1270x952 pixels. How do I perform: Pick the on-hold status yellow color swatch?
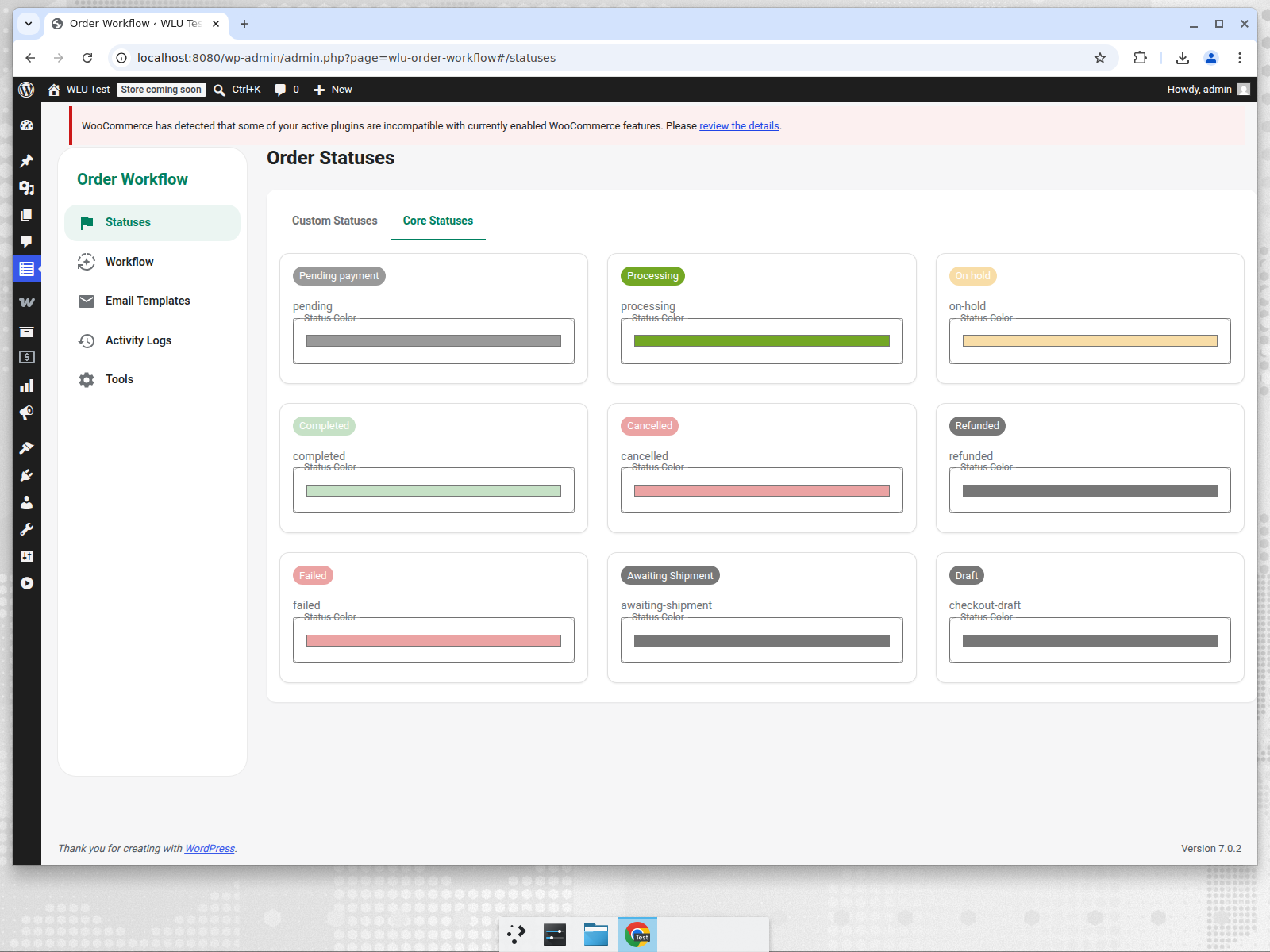1090,341
